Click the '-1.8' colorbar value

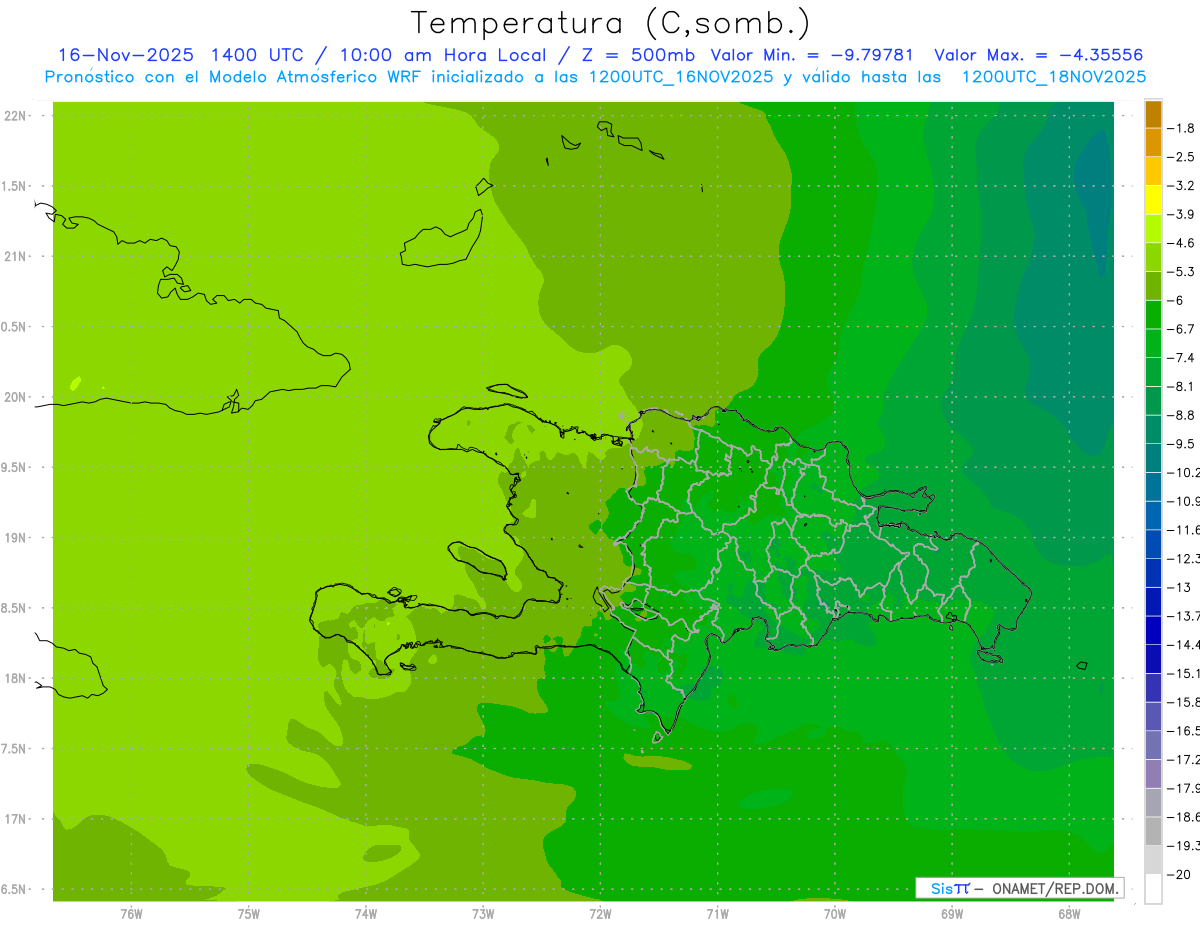(1182, 128)
